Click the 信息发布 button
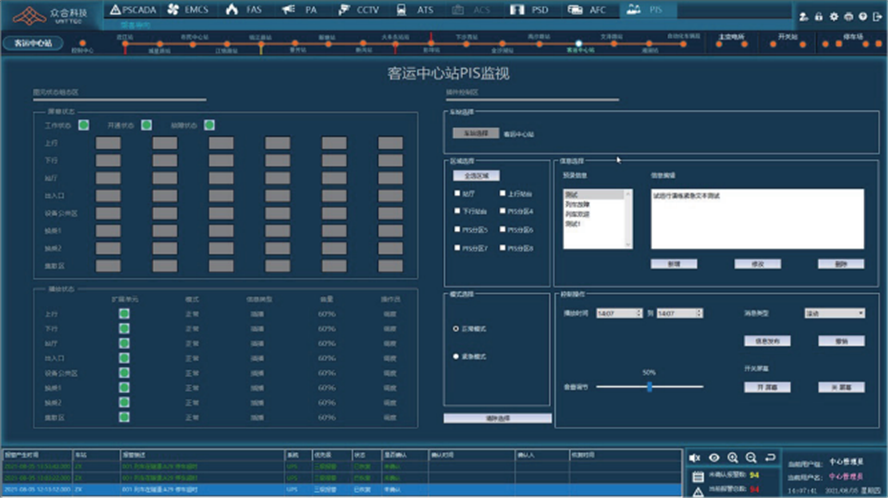The image size is (888, 498). tap(766, 340)
